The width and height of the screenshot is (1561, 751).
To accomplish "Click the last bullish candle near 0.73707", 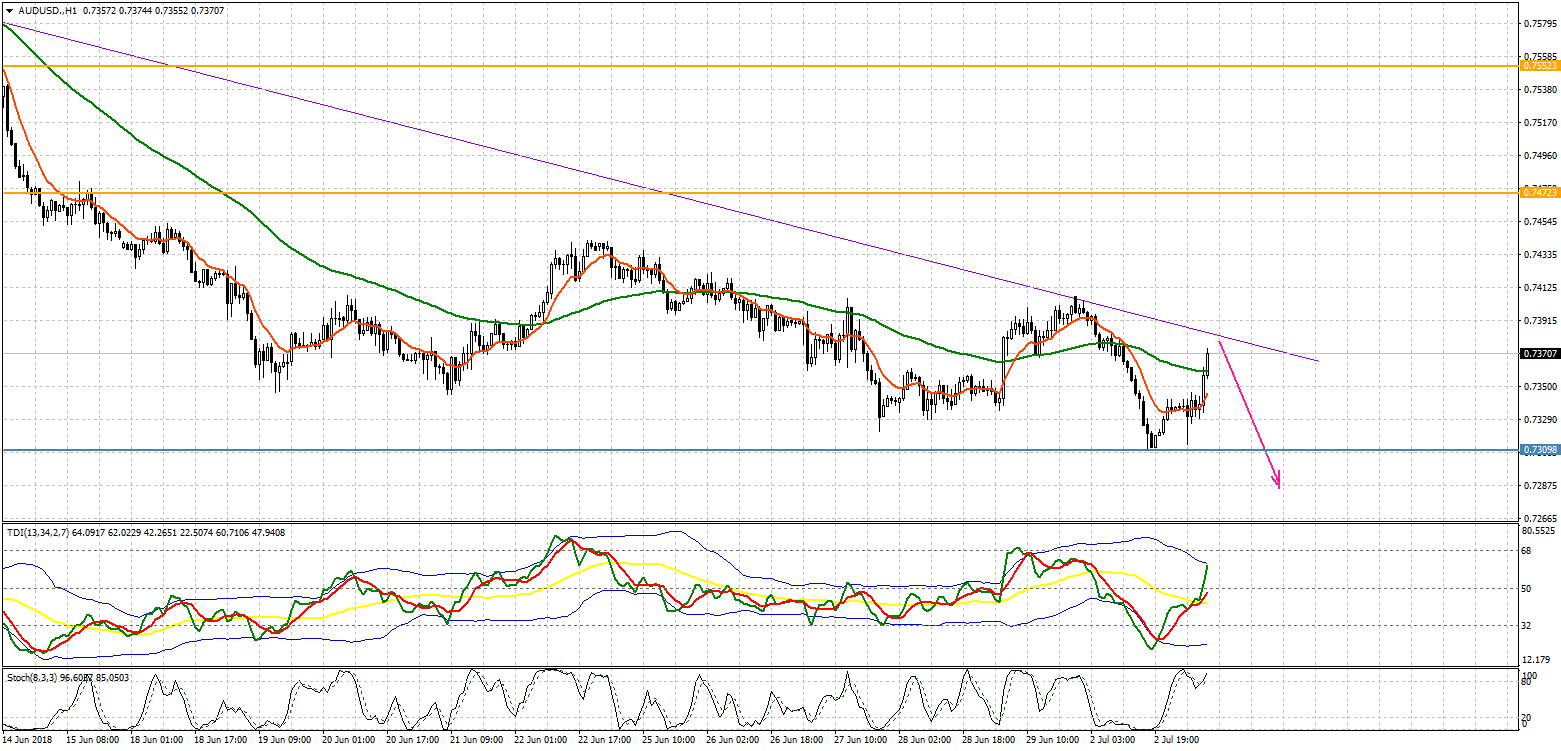I will click(1207, 363).
